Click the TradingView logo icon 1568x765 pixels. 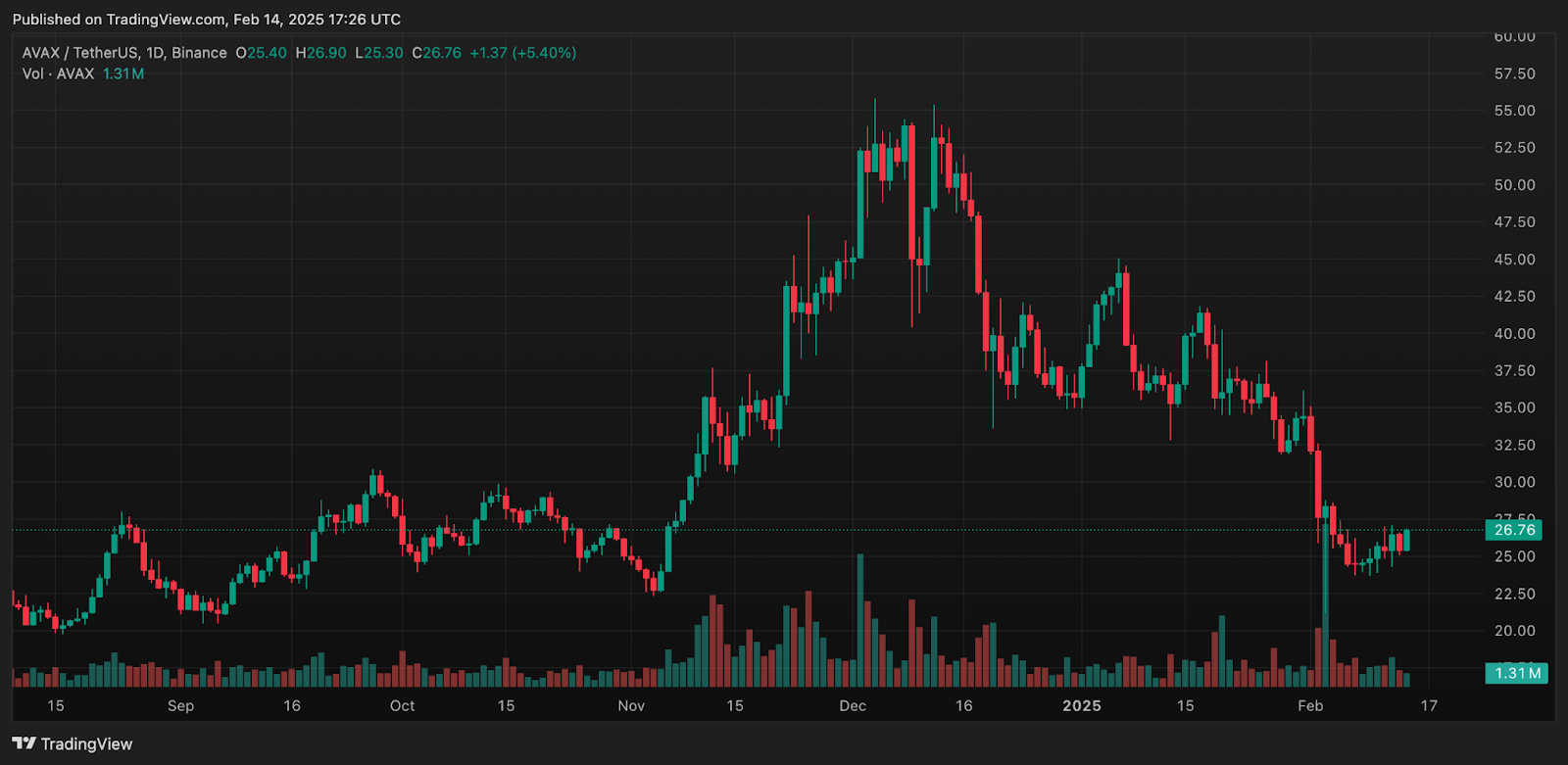[x=24, y=744]
